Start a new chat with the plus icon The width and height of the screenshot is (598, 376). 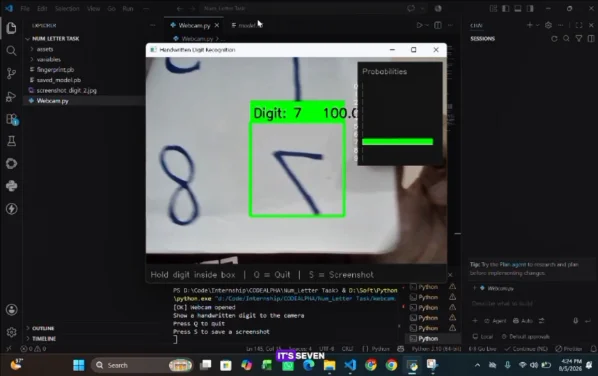[x=530, y=25]
